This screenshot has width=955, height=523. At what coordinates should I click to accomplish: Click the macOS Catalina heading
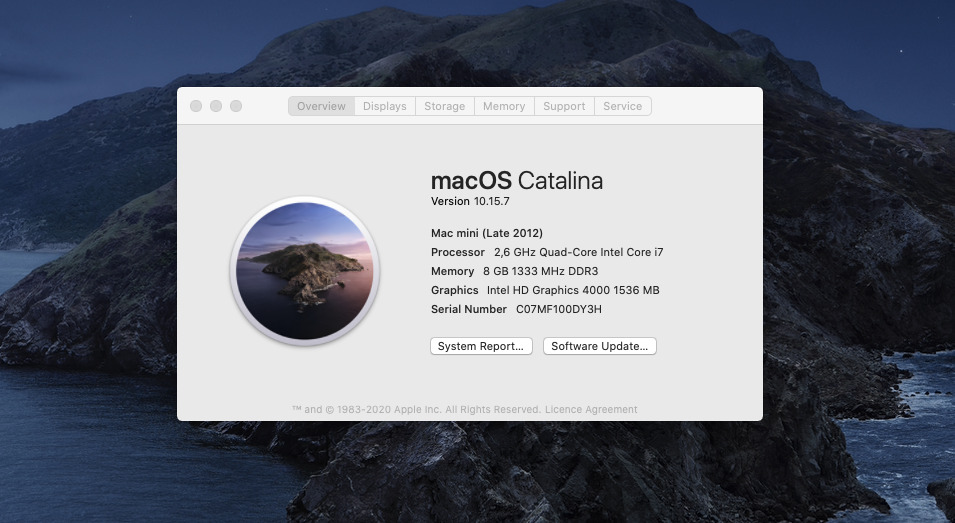point(516,181)
